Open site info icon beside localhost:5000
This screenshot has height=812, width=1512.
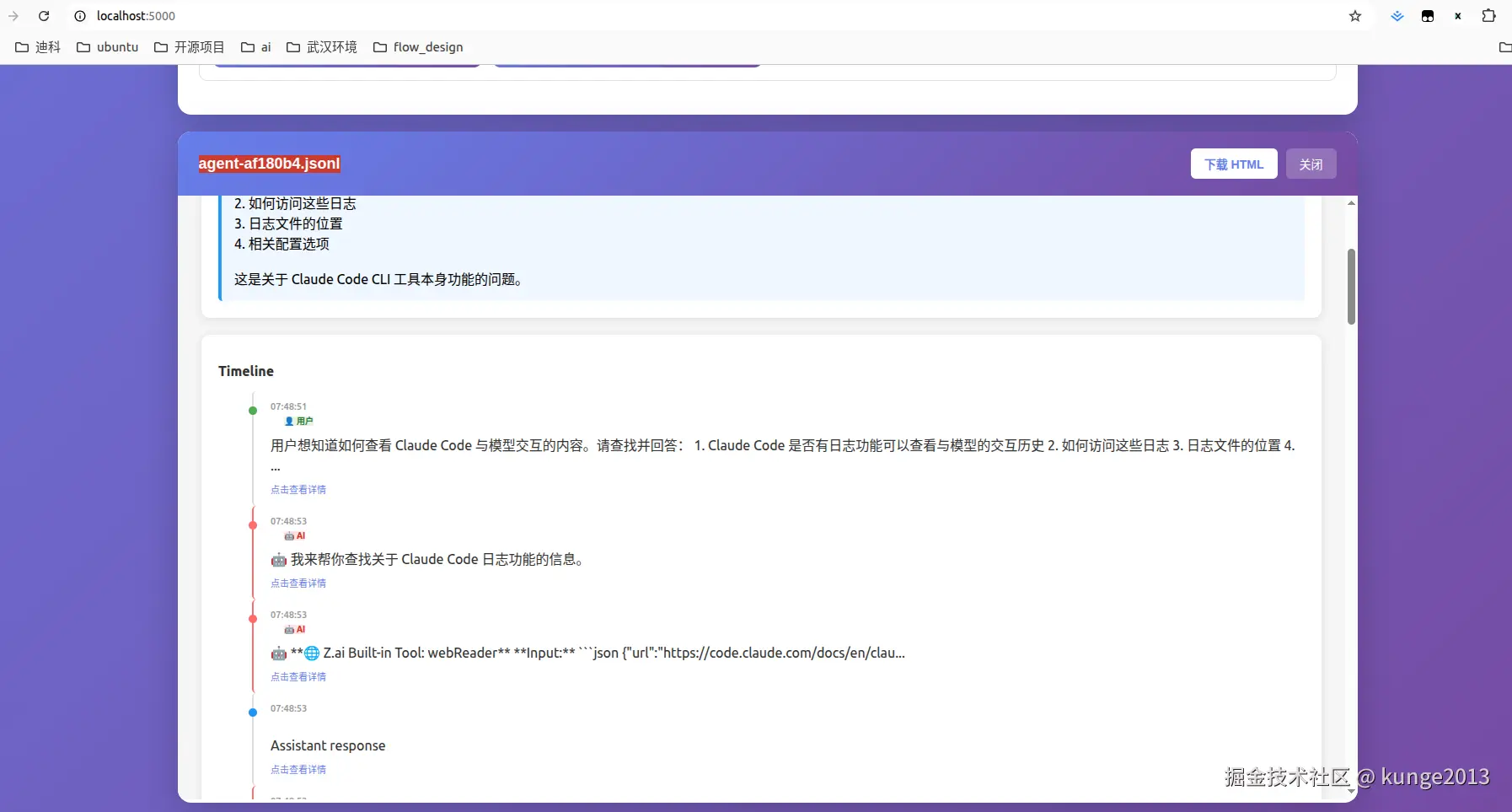pyautogui.click(x=80, y=16)
